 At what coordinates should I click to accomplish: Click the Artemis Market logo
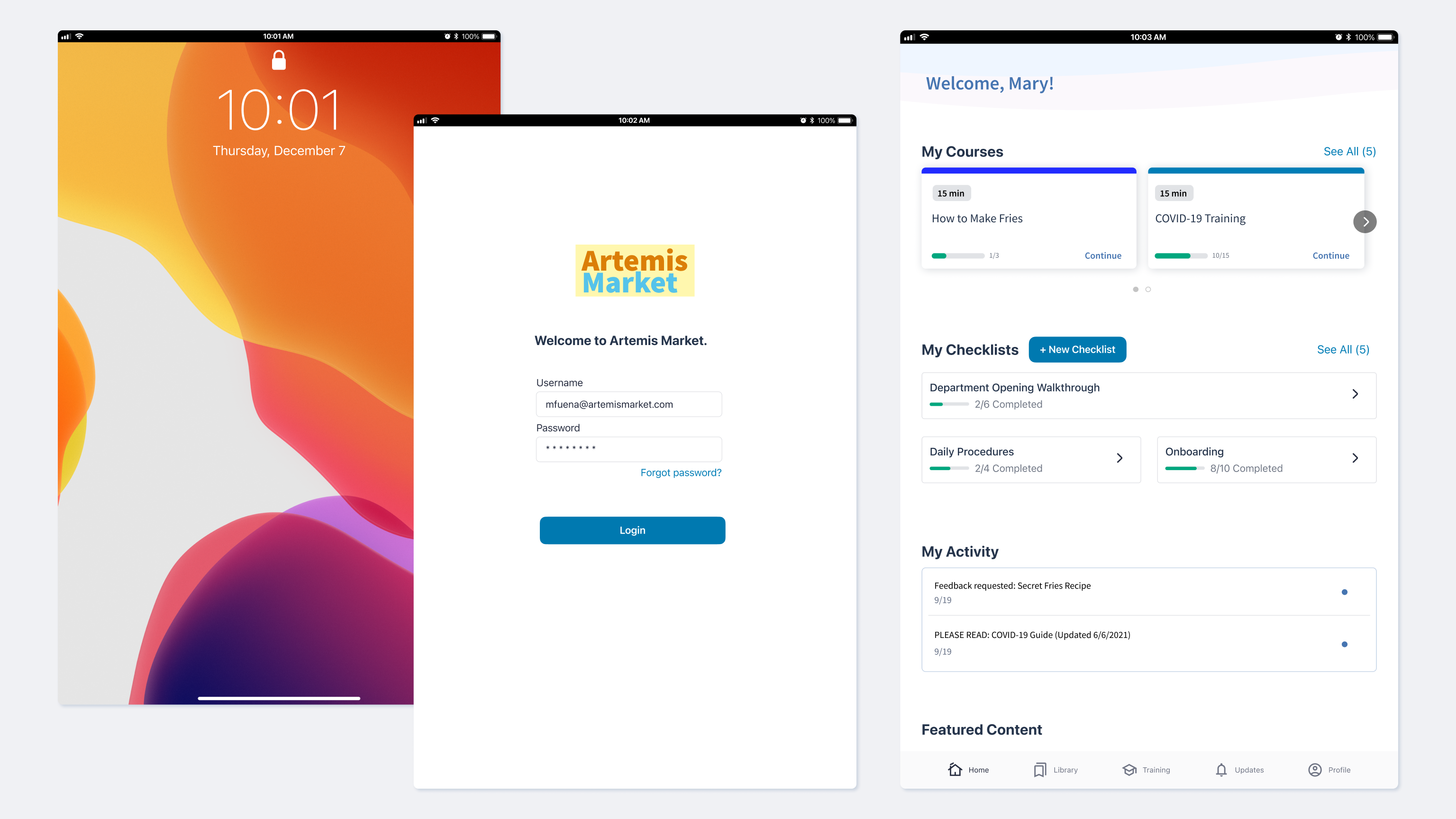pyautogui.click(x=635, y=271)
